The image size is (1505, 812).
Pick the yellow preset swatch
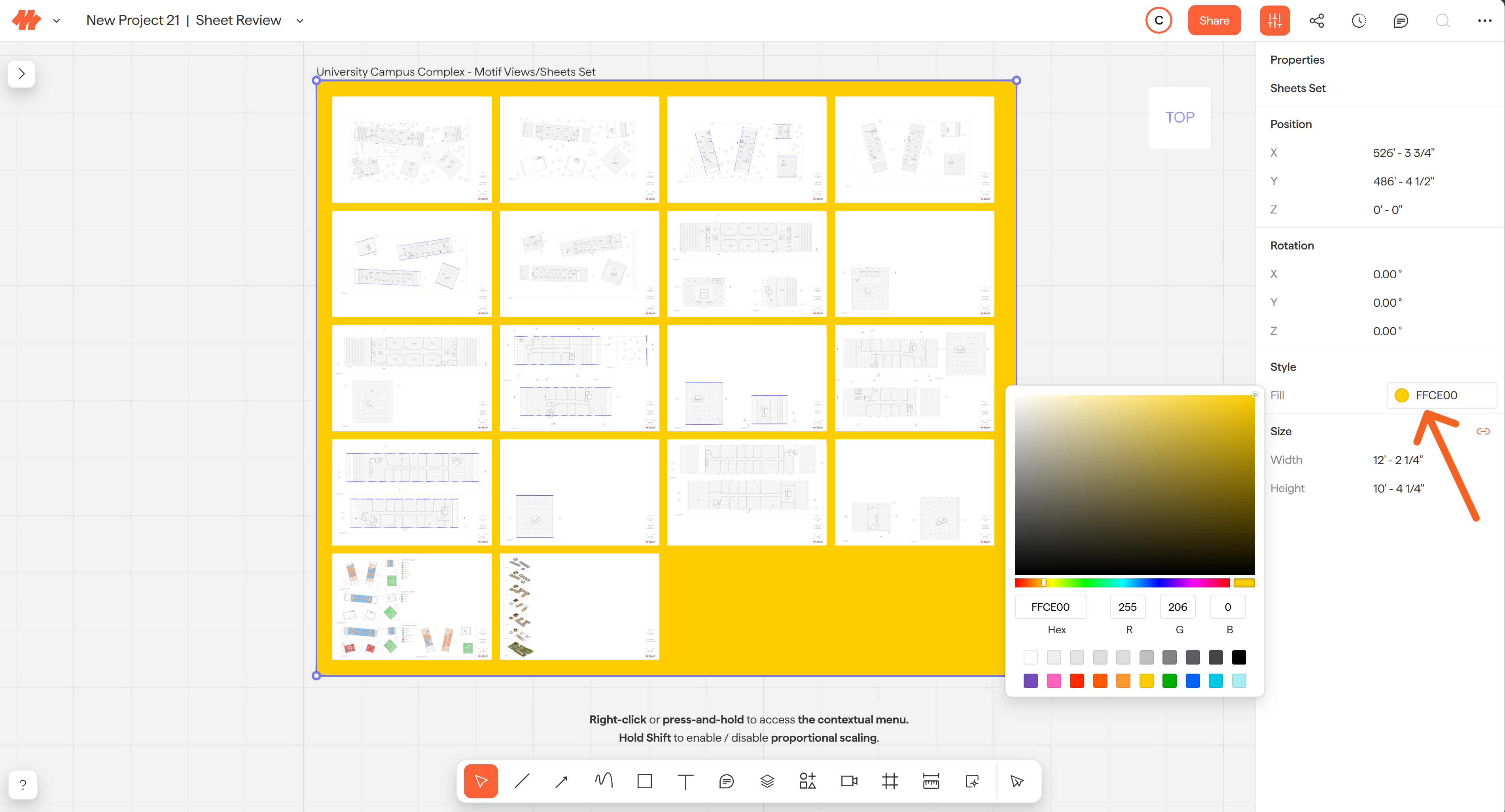[x=1146, y=681]
